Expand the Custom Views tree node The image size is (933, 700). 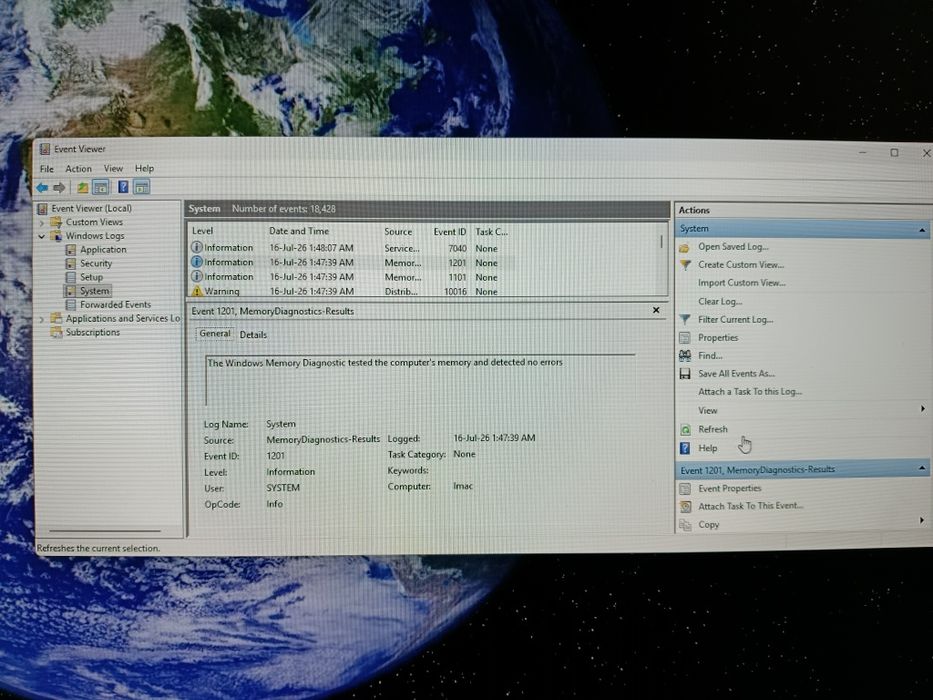coord(42,223)
